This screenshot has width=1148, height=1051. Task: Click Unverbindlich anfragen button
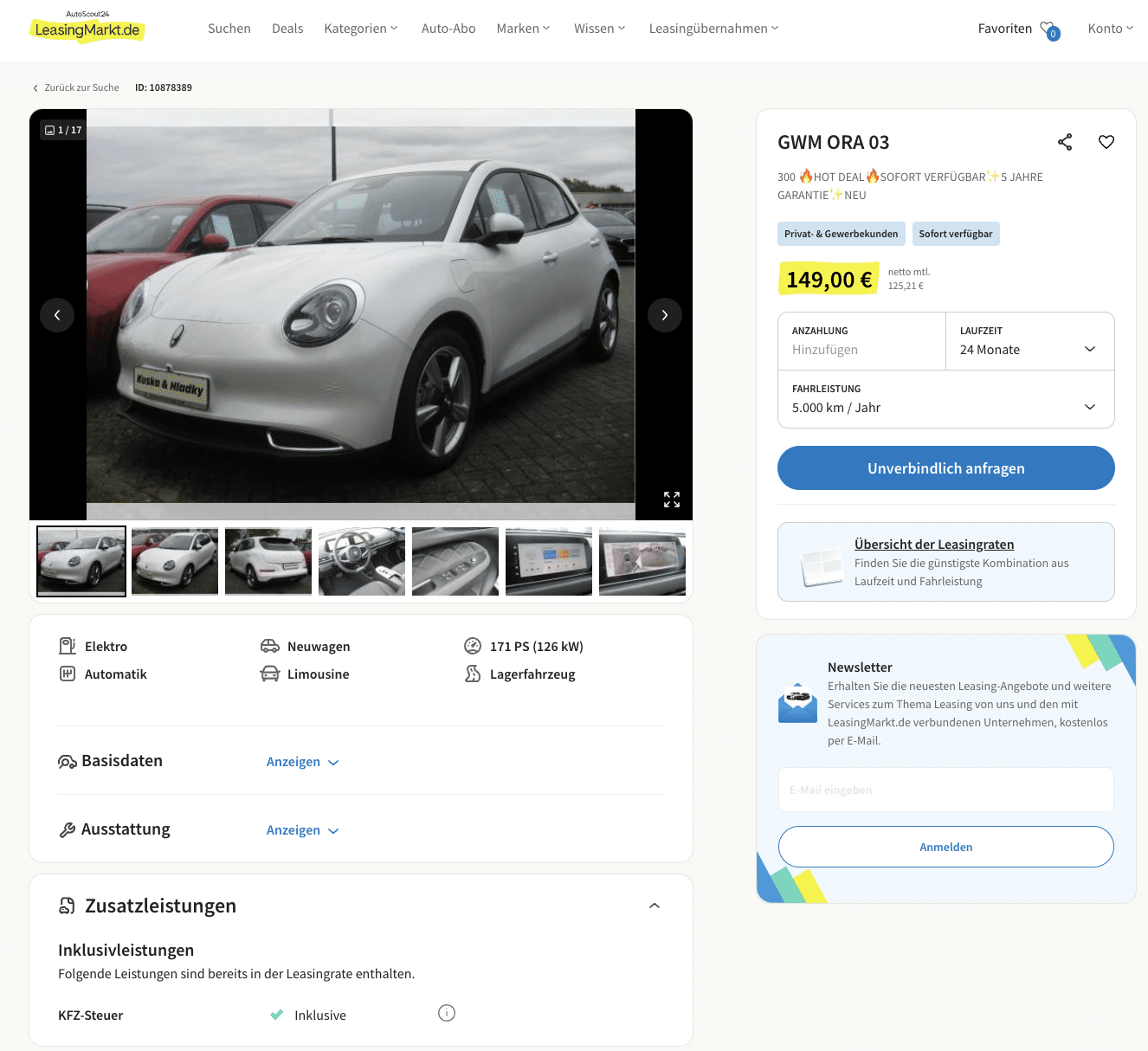(x=946, y=468)
